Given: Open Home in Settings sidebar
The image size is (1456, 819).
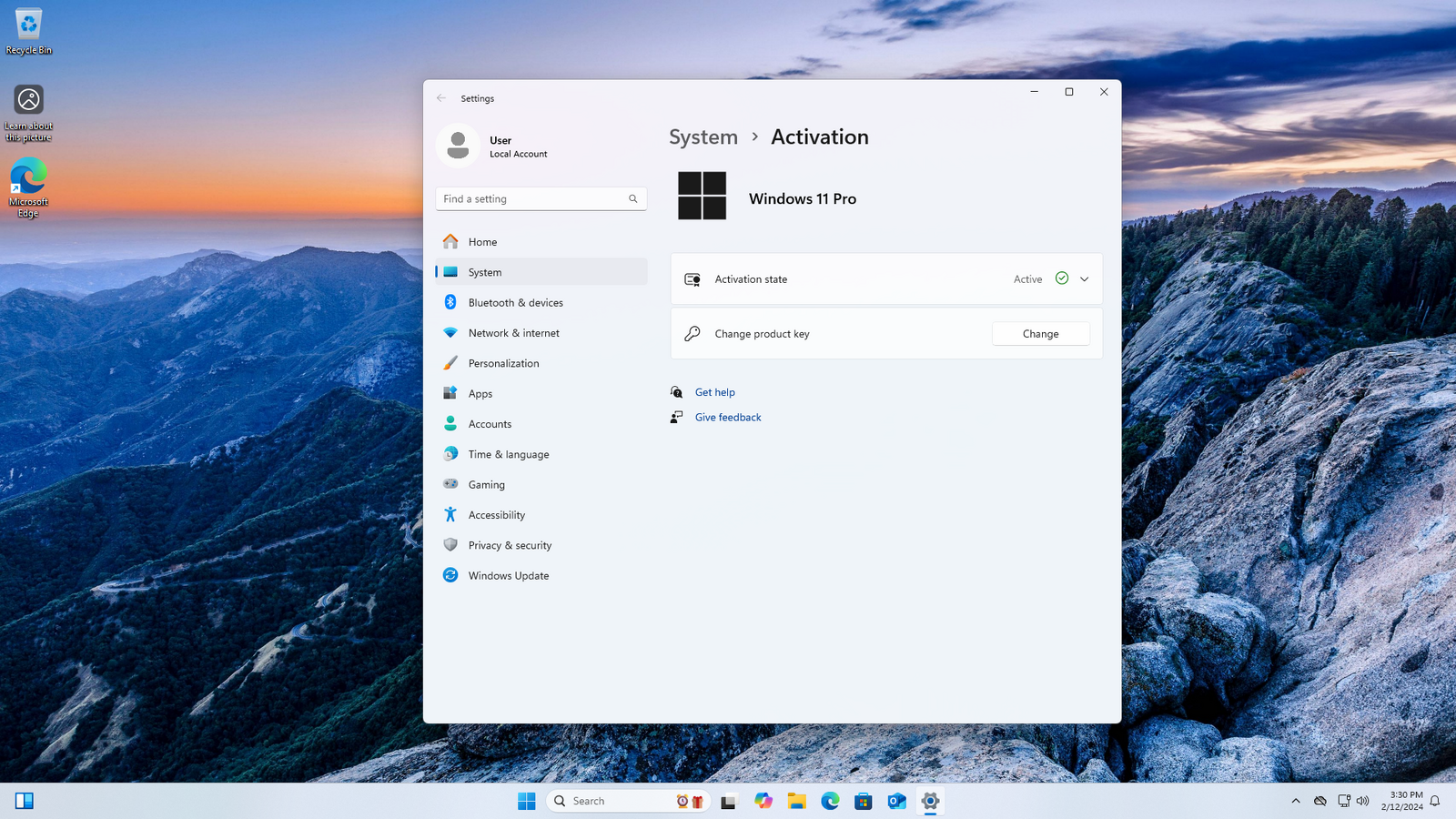Looking at the screenshot, I should click(x=541, y=242).
